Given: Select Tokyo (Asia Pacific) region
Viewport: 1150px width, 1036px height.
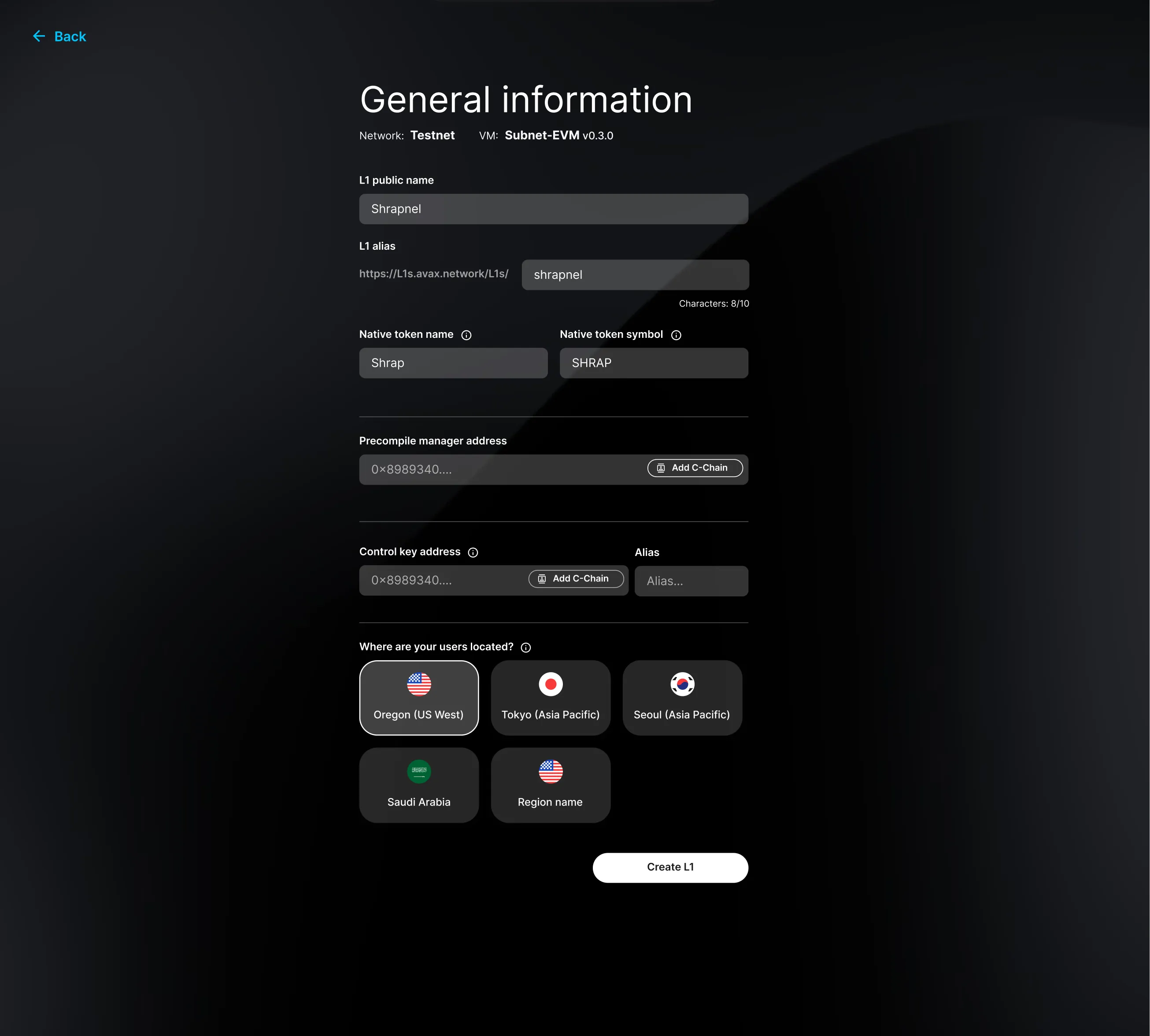Looking at the screenshot, I should 551,698.
